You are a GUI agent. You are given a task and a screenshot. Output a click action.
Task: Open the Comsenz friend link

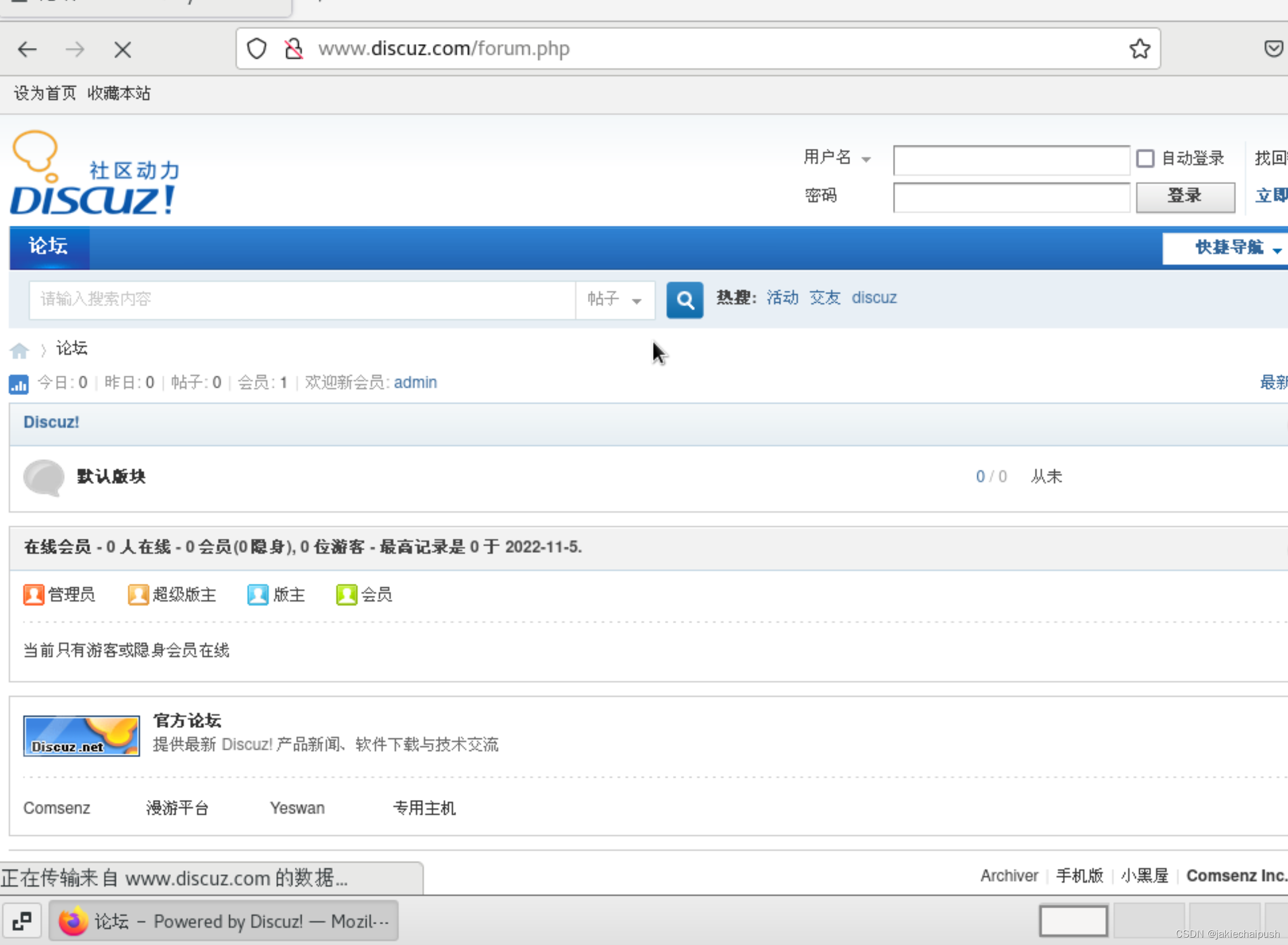(x=57, y=808)
